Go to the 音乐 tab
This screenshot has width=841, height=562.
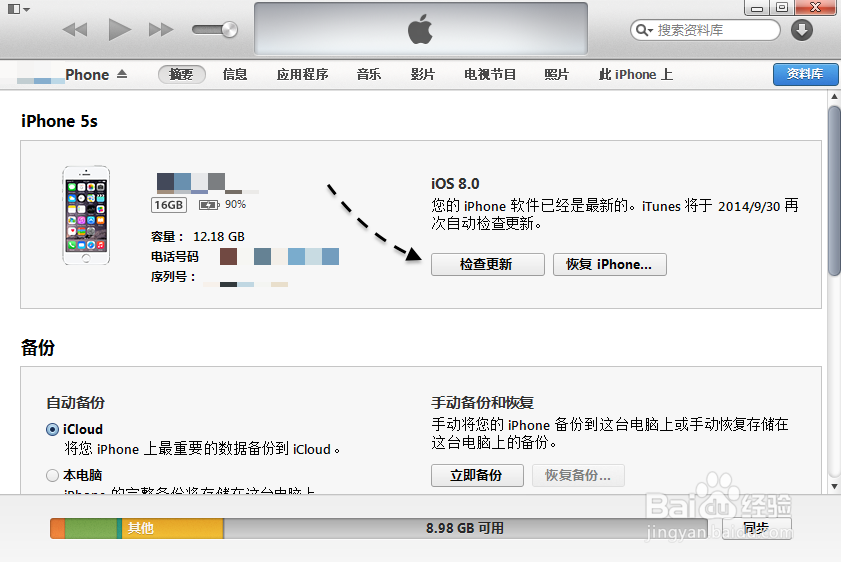(x=368, y=75)
